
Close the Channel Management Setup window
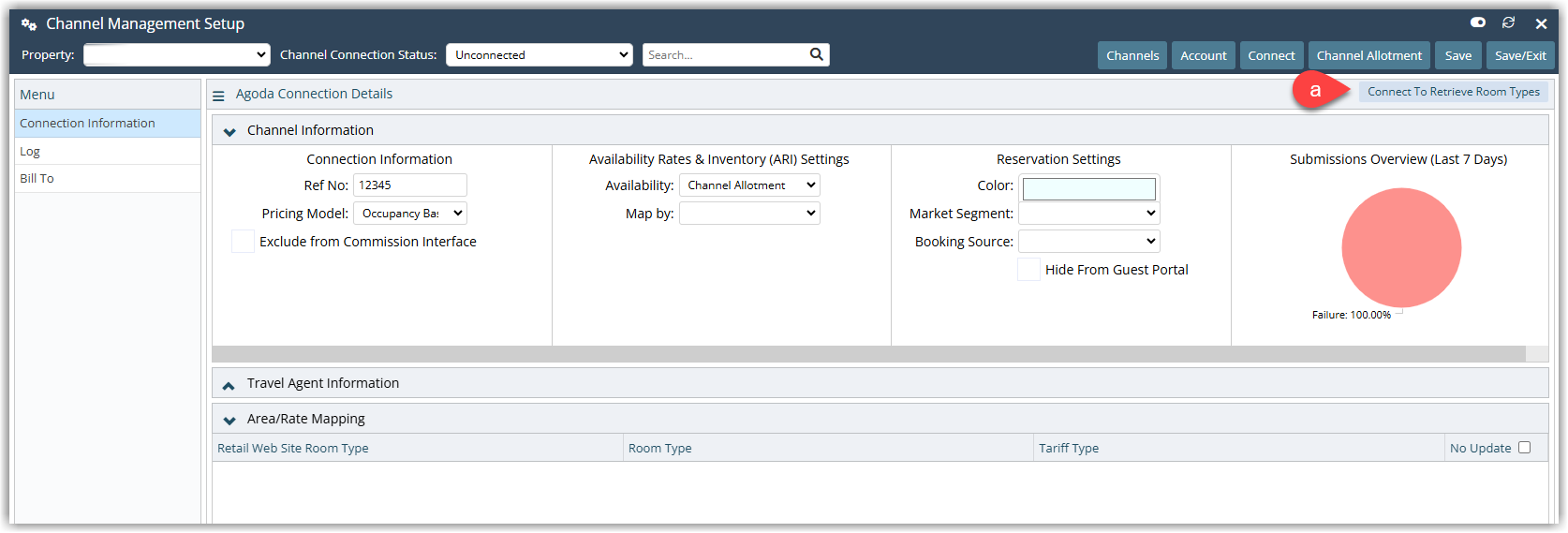click(x=1541, y=23)
